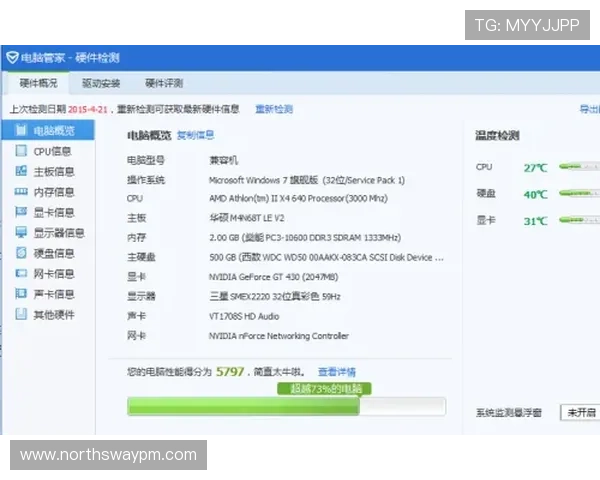The height and width of the screenshot is (480, 600).
Task: Switch to the 硬件概况 tab
Action: click(x=38, y=83)
